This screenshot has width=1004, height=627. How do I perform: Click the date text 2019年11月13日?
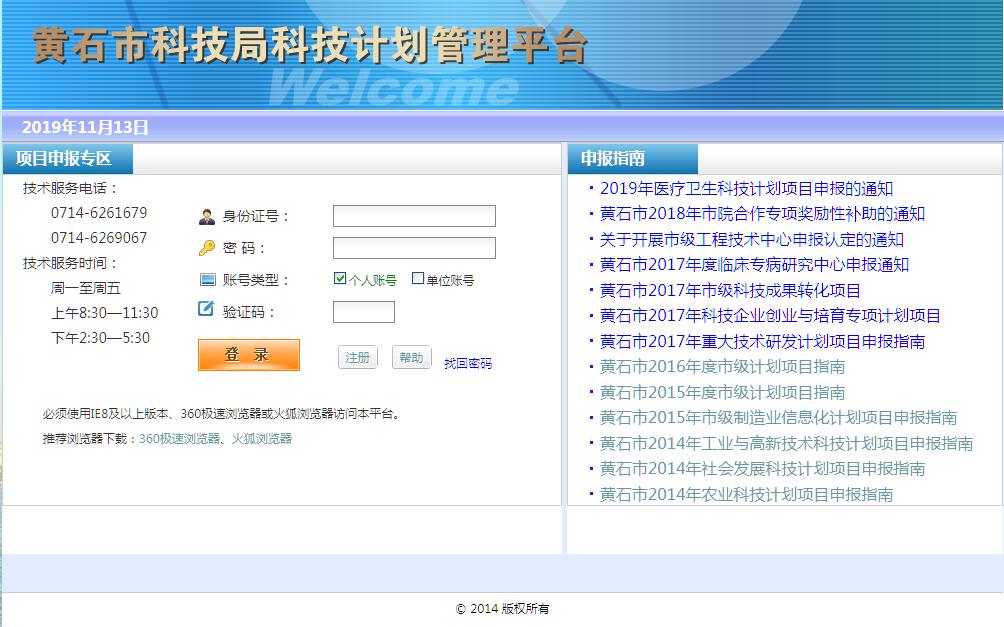click(85, 127)
